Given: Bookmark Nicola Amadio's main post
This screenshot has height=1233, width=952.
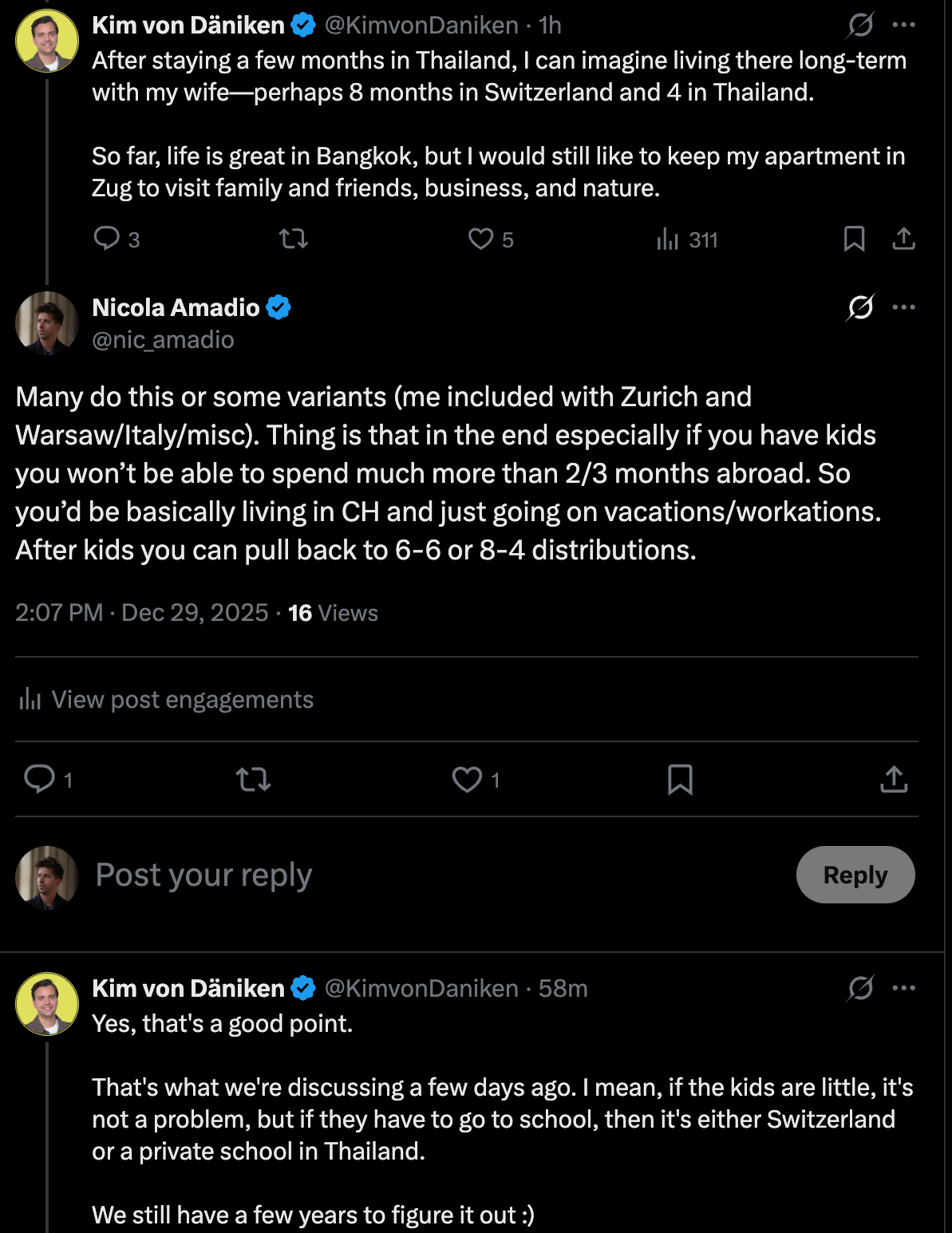Looking at the screenshot, I should click(x=680, y=779).
